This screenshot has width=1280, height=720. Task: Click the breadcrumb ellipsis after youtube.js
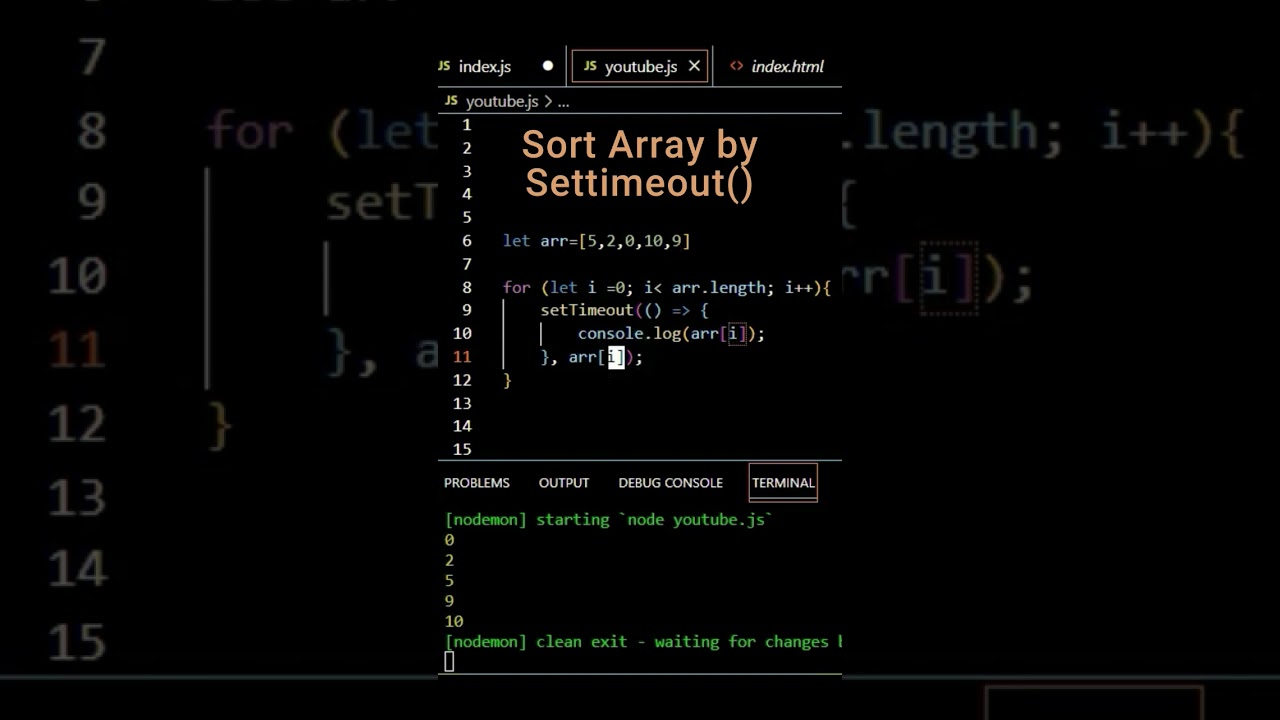pos(563,102)
